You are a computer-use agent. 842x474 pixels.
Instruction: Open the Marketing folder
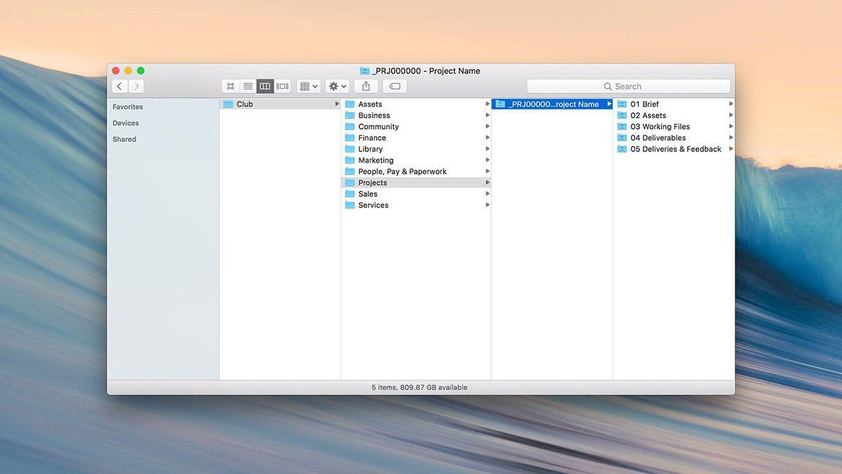[x=416, y=161]
